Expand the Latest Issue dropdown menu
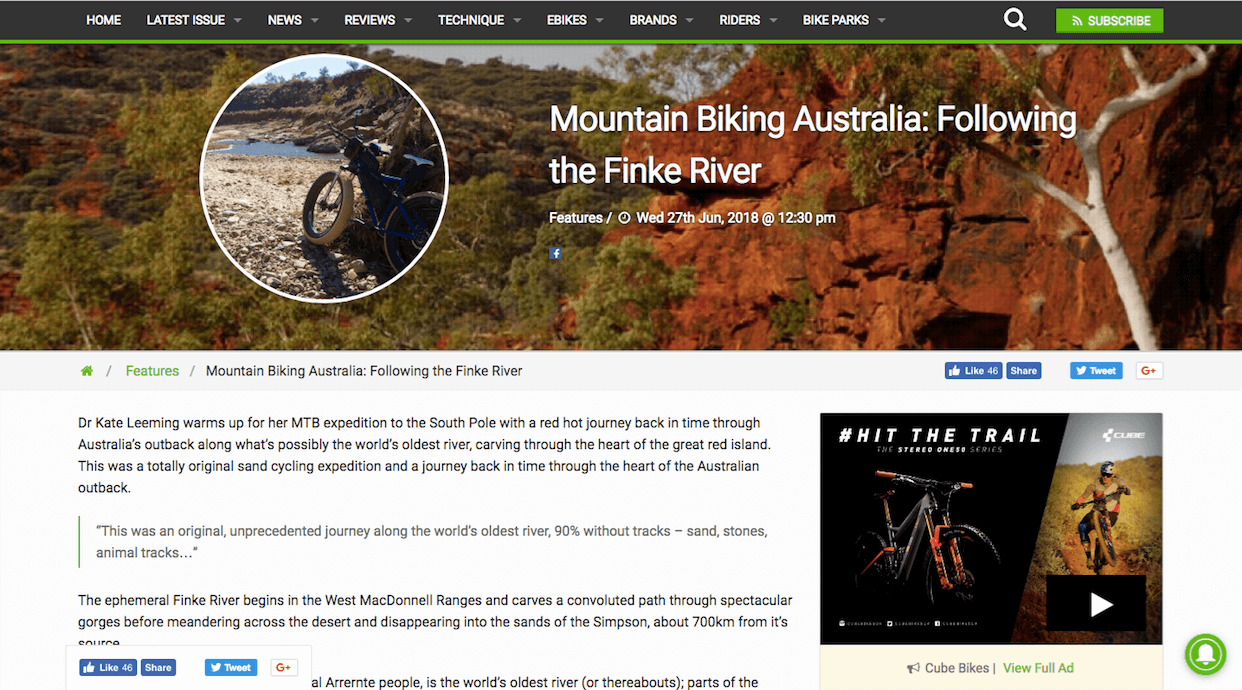The image size is (1242, 690). coord(193,20)
